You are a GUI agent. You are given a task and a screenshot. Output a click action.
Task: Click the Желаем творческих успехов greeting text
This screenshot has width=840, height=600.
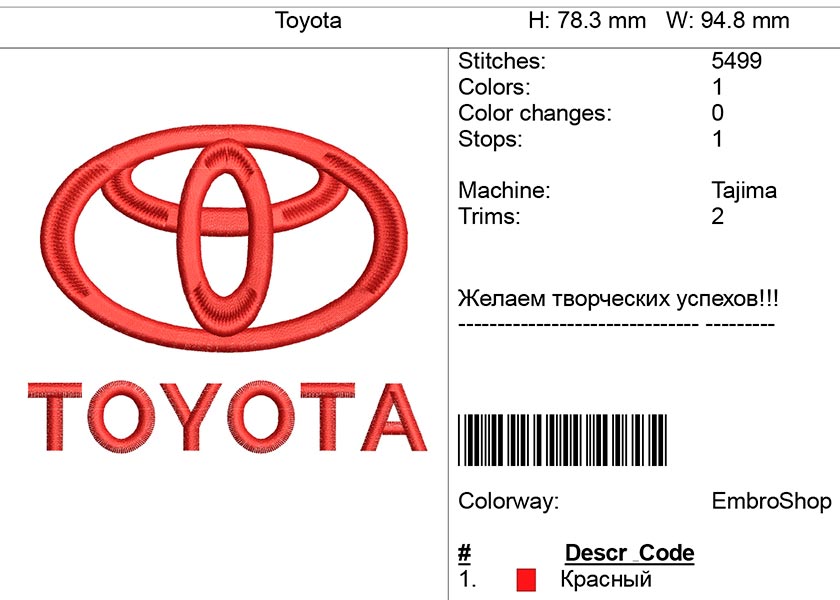tap(618, 298)
